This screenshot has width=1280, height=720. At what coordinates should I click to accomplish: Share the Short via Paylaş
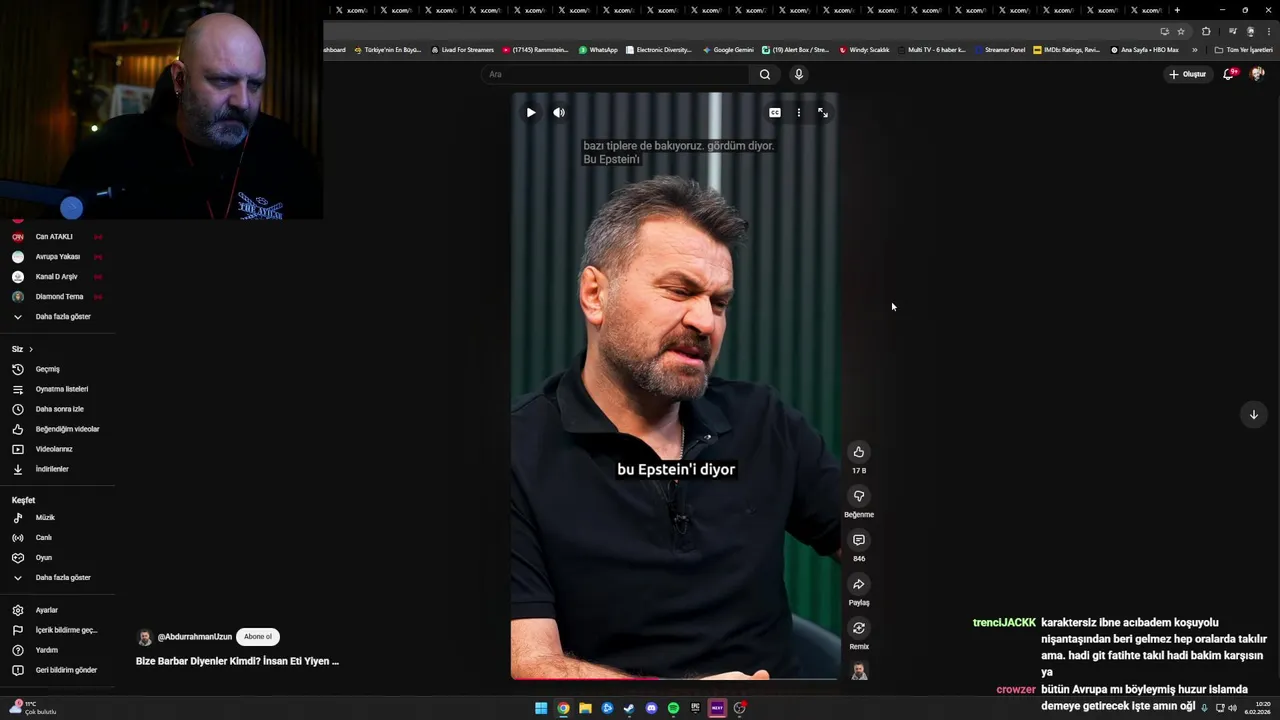859,584
